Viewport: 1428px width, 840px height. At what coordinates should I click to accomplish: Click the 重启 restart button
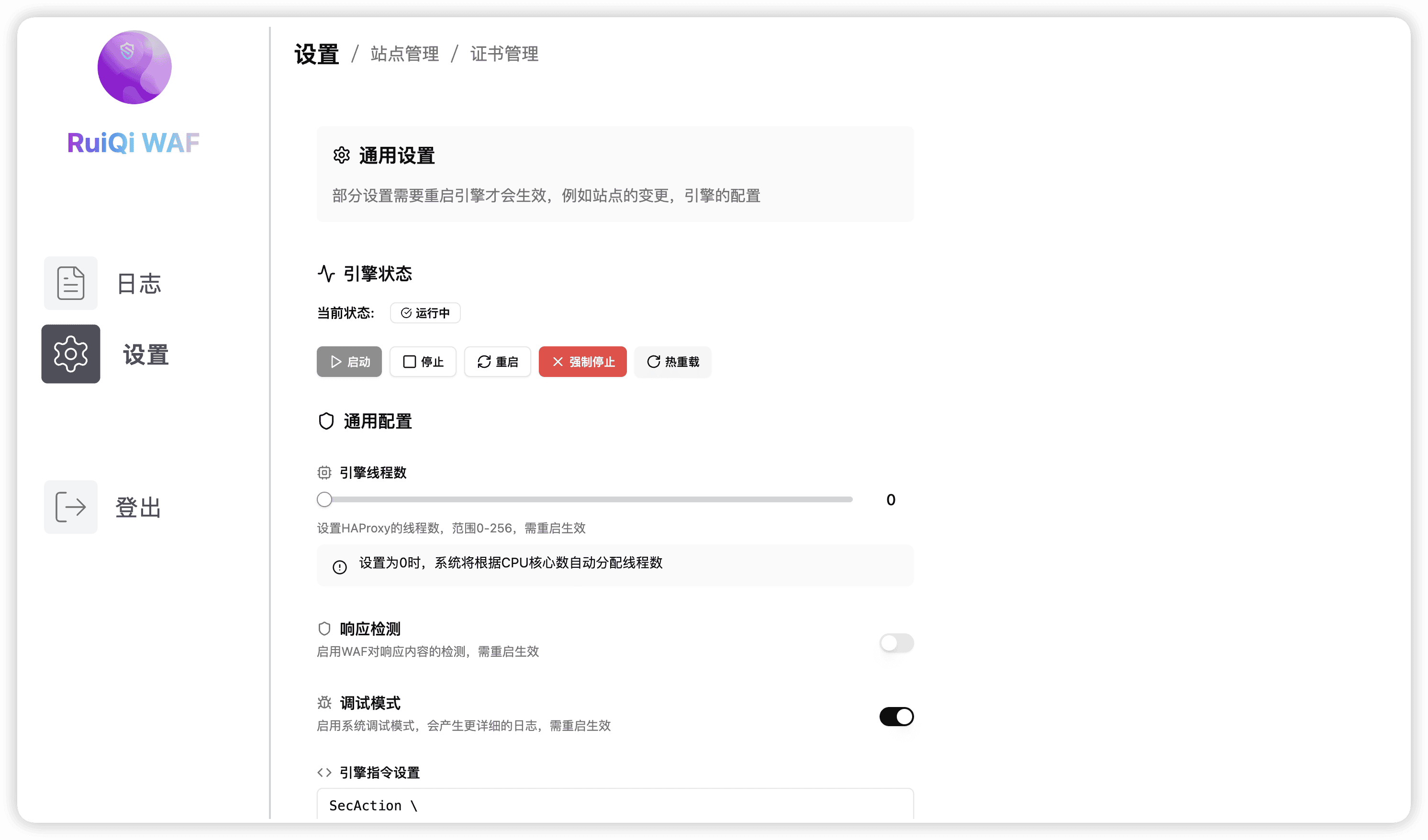(498, 361)
